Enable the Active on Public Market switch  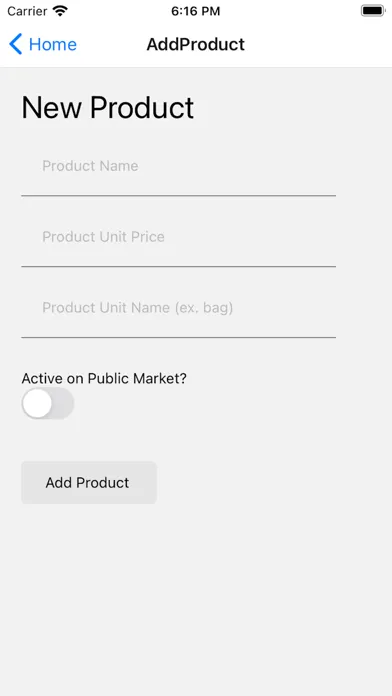click(48, 403)
